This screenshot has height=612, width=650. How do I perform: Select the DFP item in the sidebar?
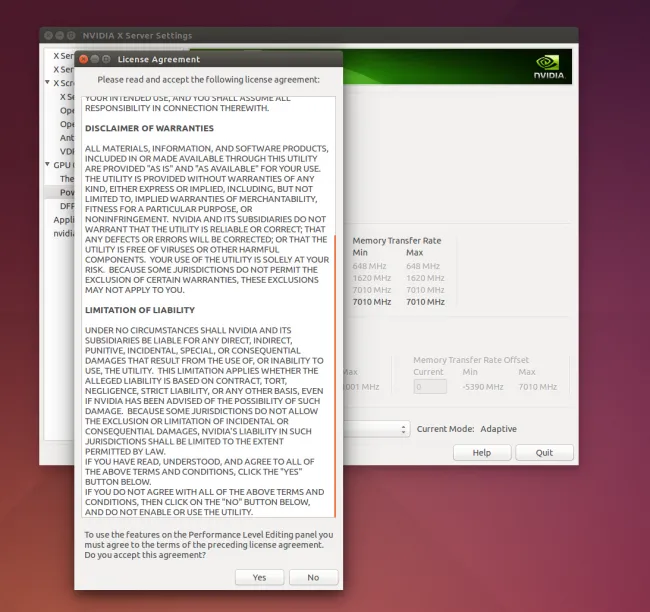(x=67, y=206)
